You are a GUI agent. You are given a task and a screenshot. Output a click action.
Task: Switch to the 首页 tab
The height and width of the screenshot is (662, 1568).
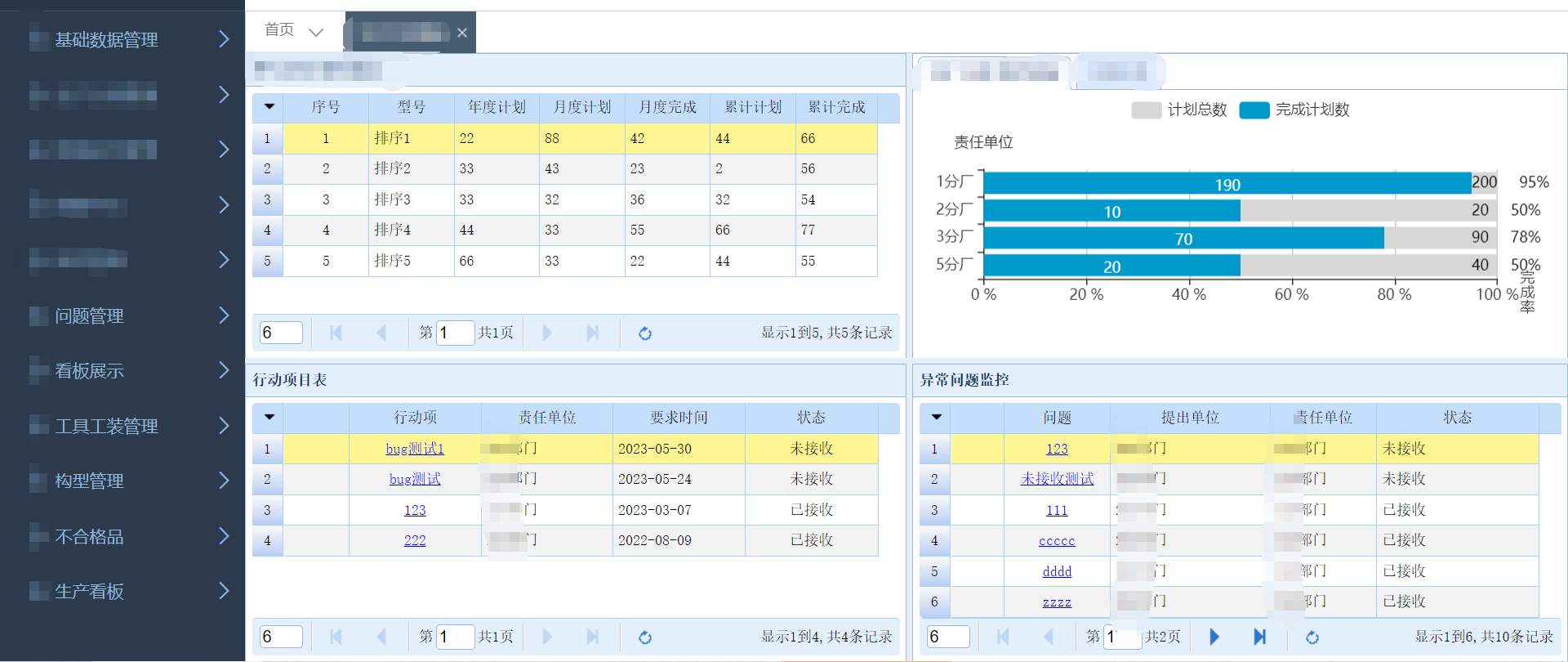click(279, 30)
